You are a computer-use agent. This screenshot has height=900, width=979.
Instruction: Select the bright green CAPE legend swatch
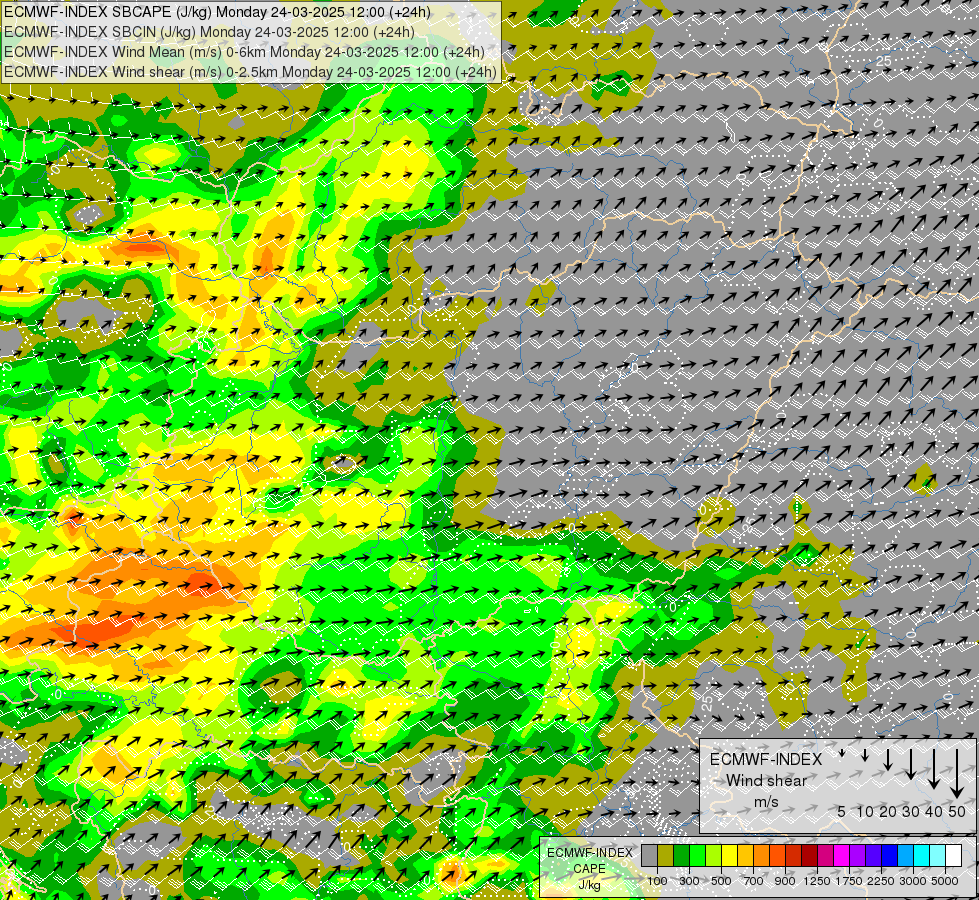(697, 856)
